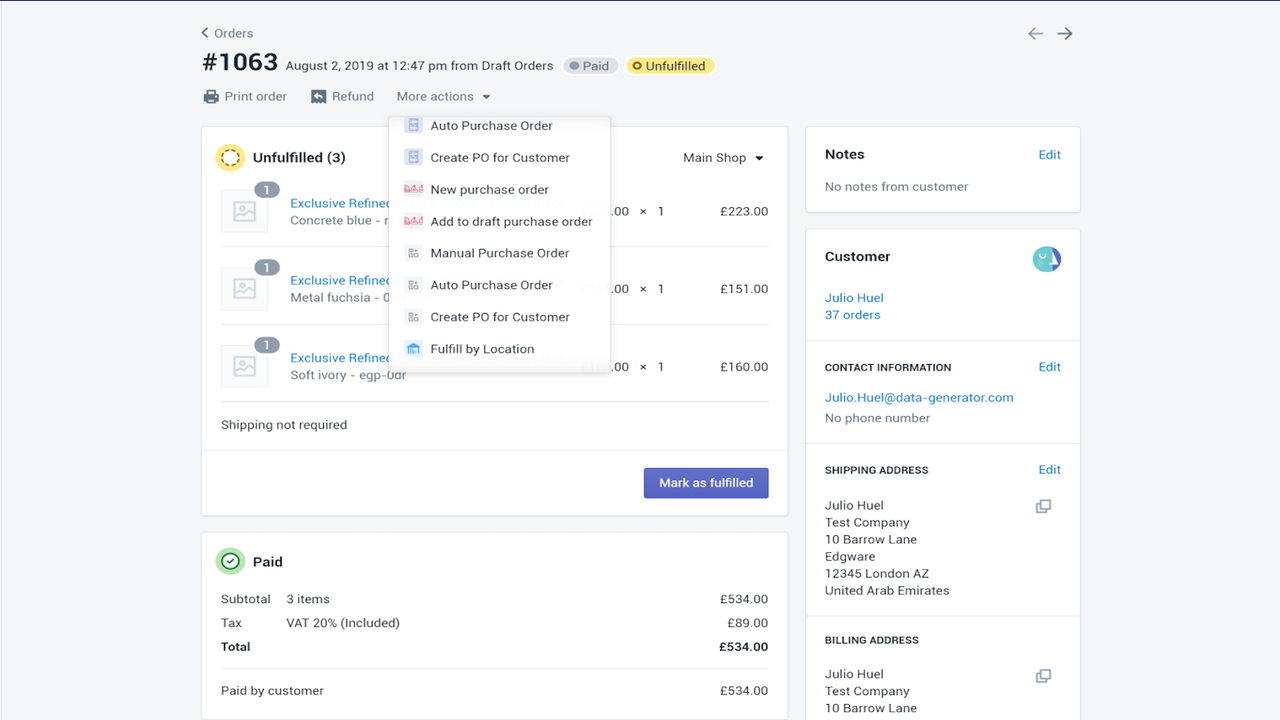Click the £89.00 tax amount
Screen dimensions: 1280x720
click(x=747, y=623)
